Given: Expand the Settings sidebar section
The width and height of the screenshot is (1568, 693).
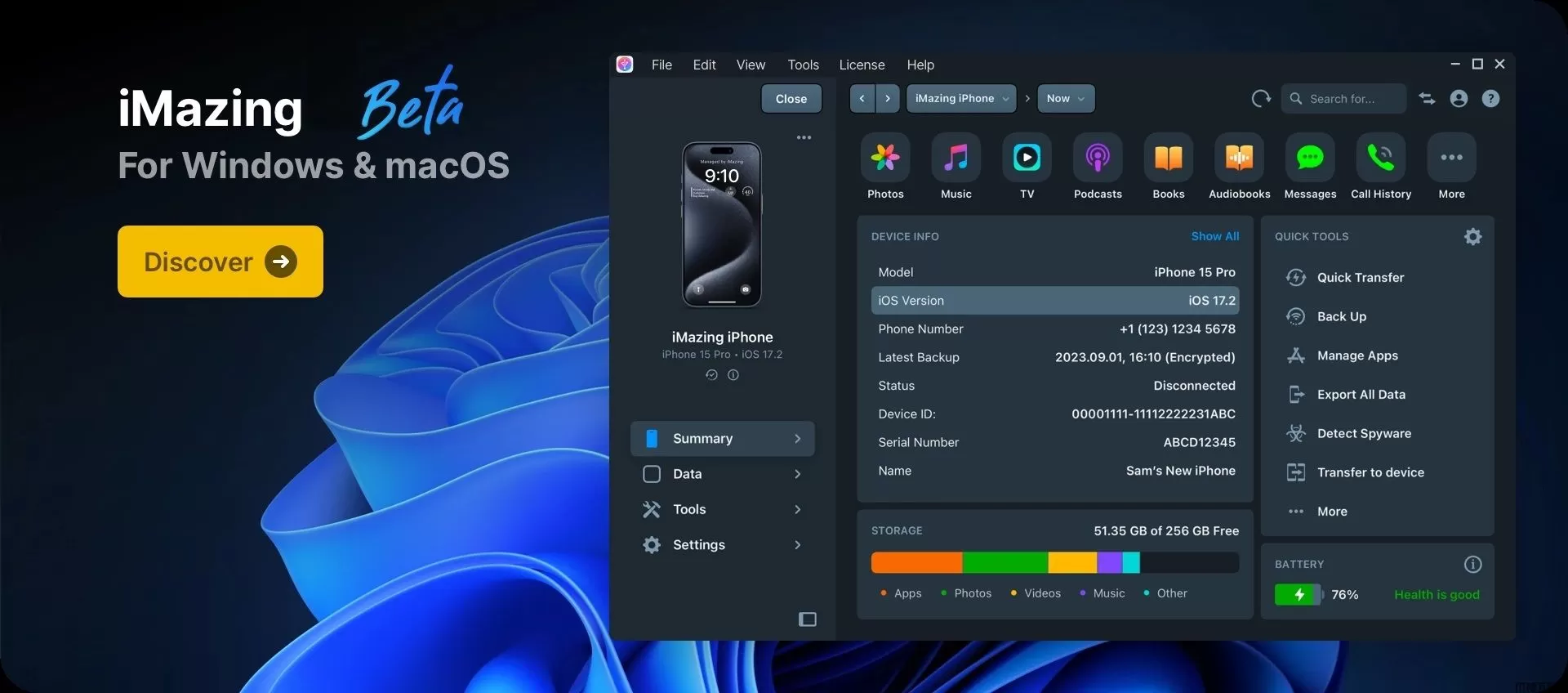Looking at the screenshot, I should tap(722, 545).
